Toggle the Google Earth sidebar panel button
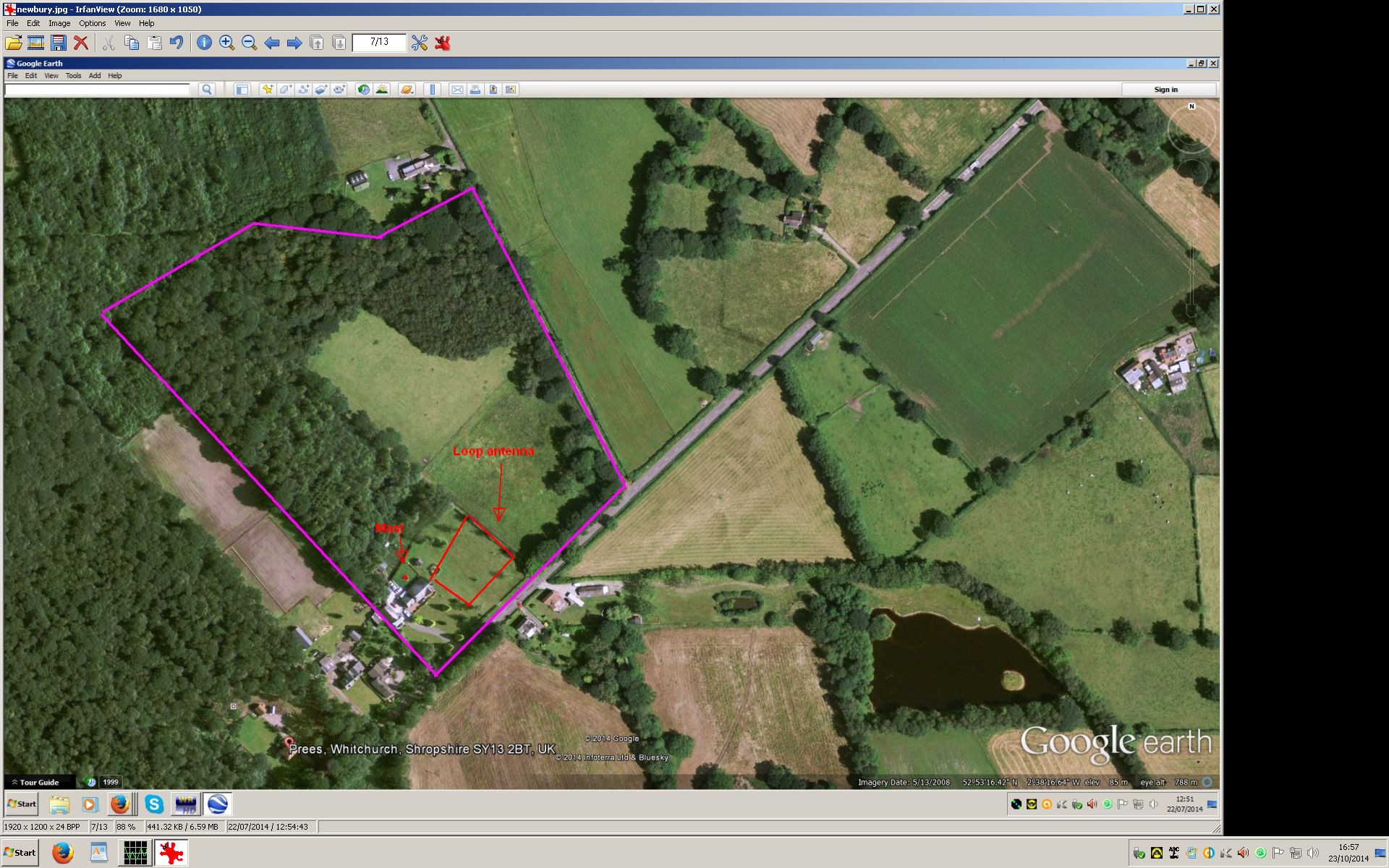 click(x=242, y=90)
